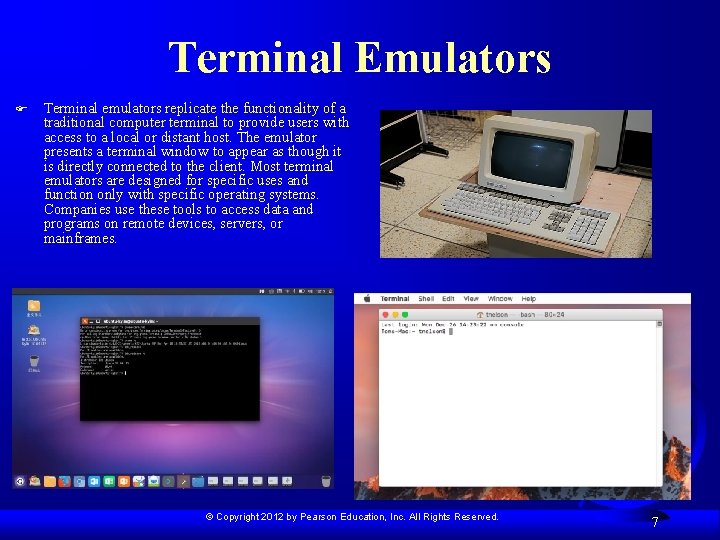Click inside the black Linux terminal area
720x540 pixels.
[x=170, y=373]
